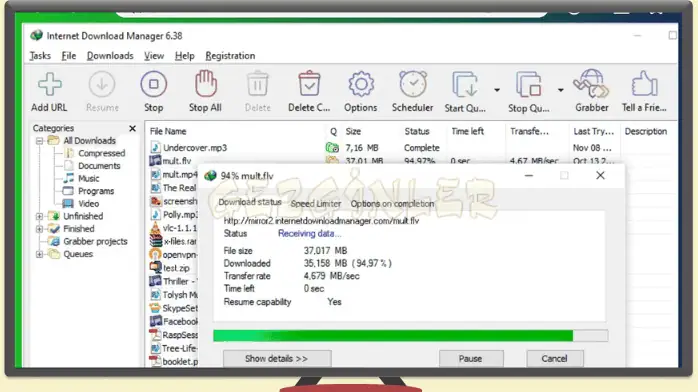Pause the mult.flv download
This screenshot has height=392, width=698.
pos(471,359)
